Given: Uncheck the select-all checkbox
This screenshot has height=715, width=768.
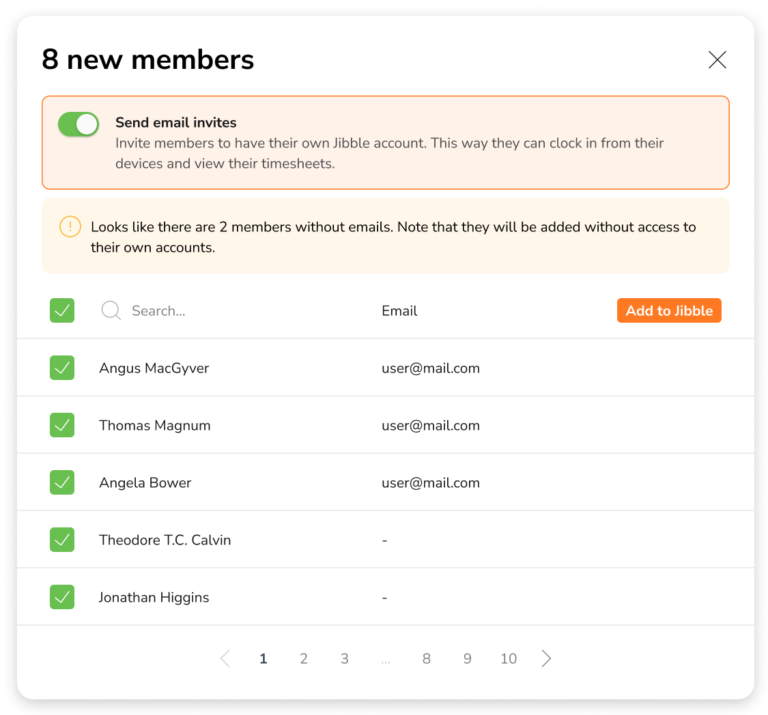Looking at the screenshot, I should pyautogui.click(x=62, y=310).
